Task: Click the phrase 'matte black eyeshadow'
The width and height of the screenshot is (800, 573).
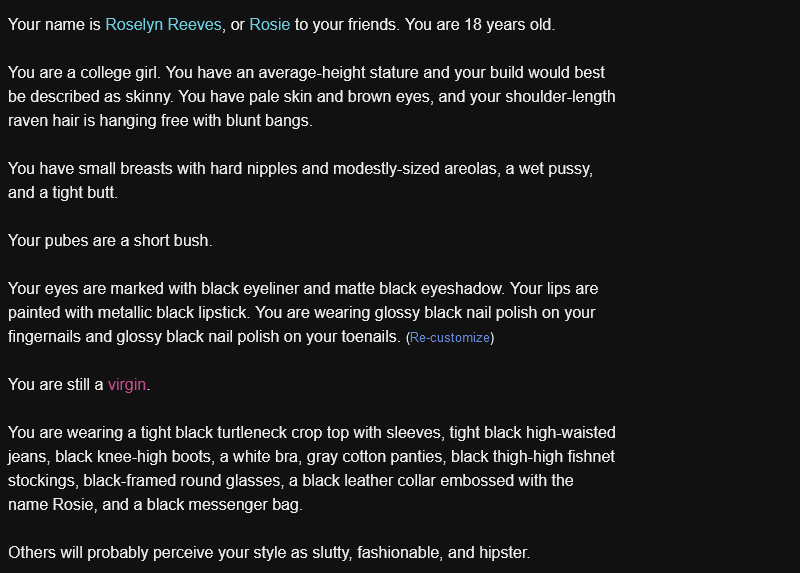Action: (418, 289)
